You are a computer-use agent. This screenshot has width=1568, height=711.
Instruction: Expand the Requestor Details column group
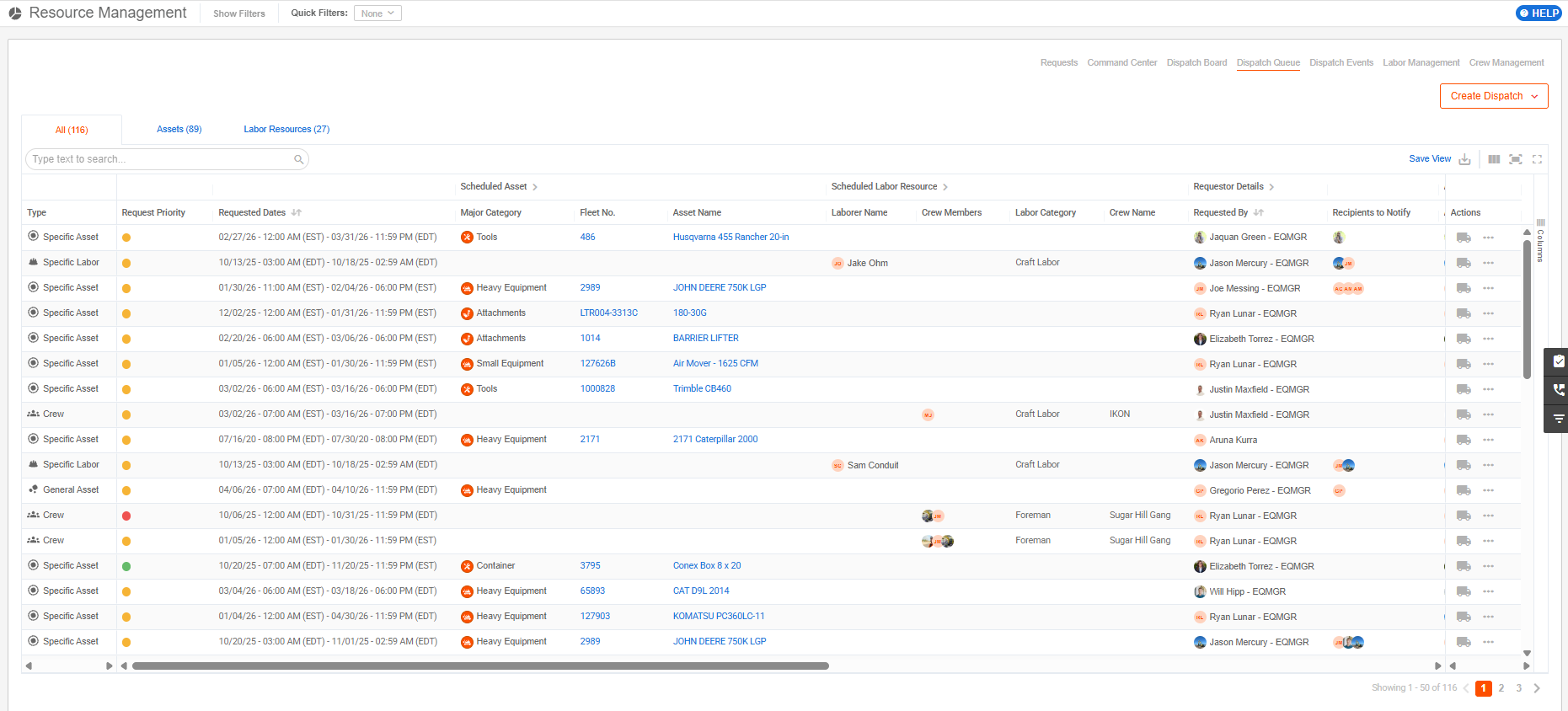[1271, 187]
